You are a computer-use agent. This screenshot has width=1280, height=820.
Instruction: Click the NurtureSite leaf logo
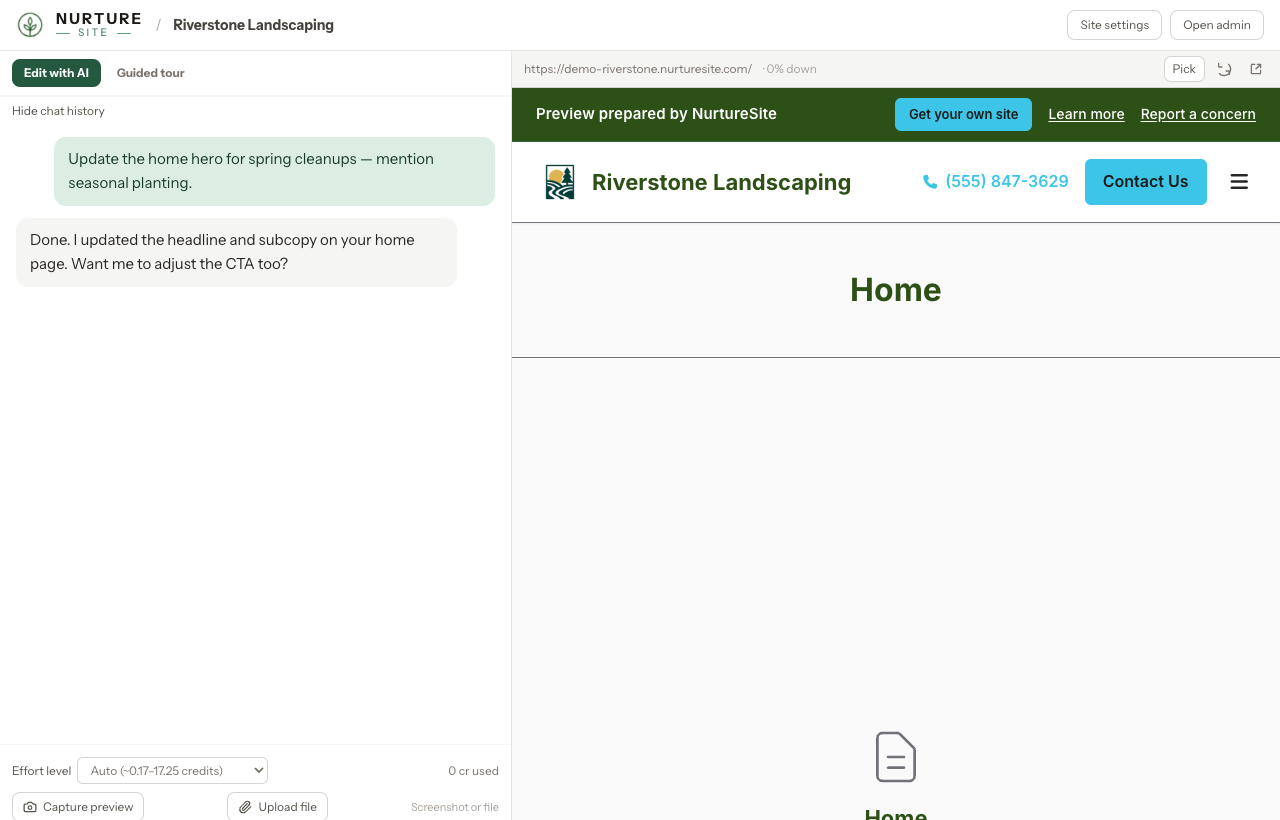(30, 25)
